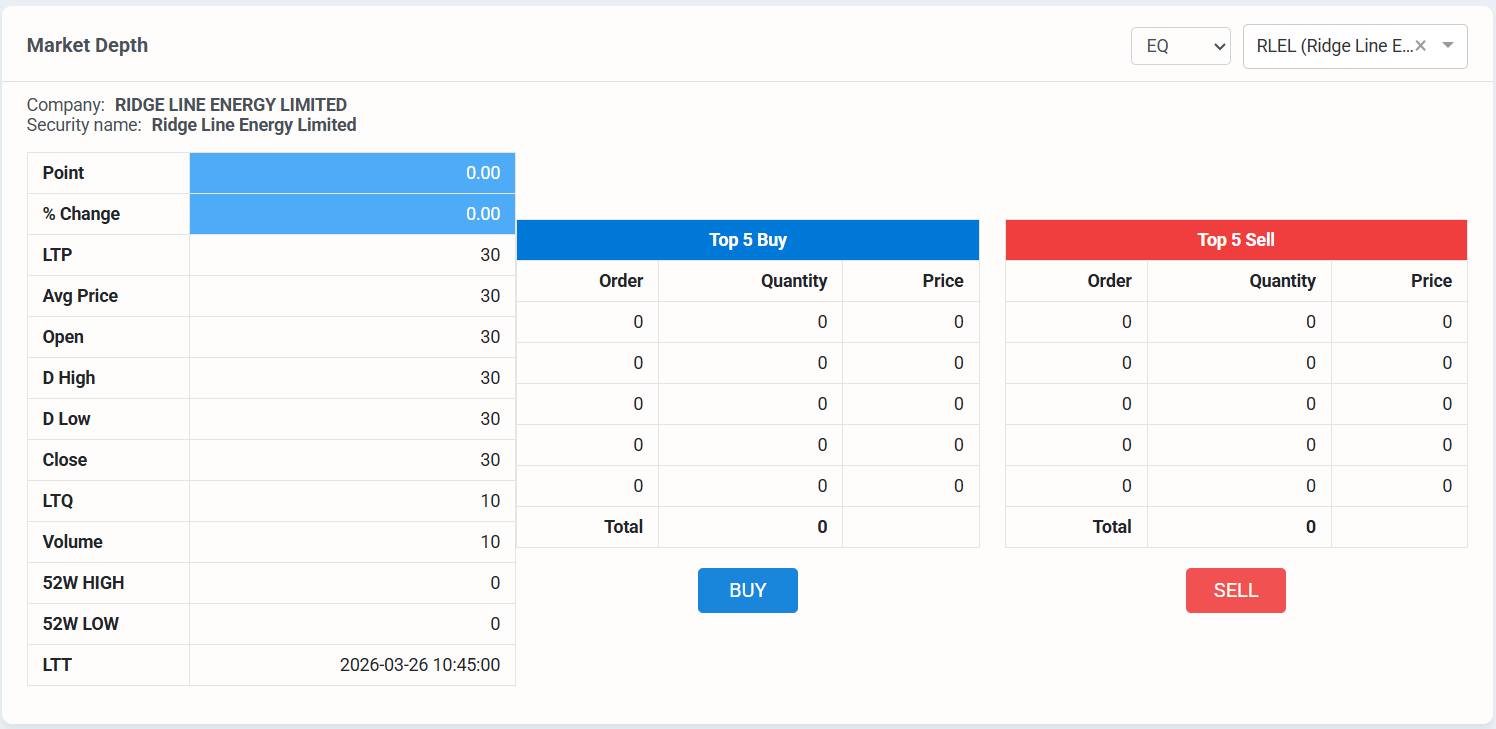Click the Security name value text
The image size is (1496, 729).
tap(254, 125)
